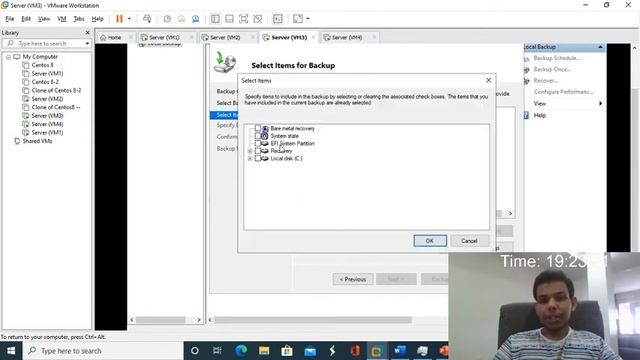Check the Local disk (C:) checkbox
This screenshot has width=640, height=360.
click(x=258, y=158)
